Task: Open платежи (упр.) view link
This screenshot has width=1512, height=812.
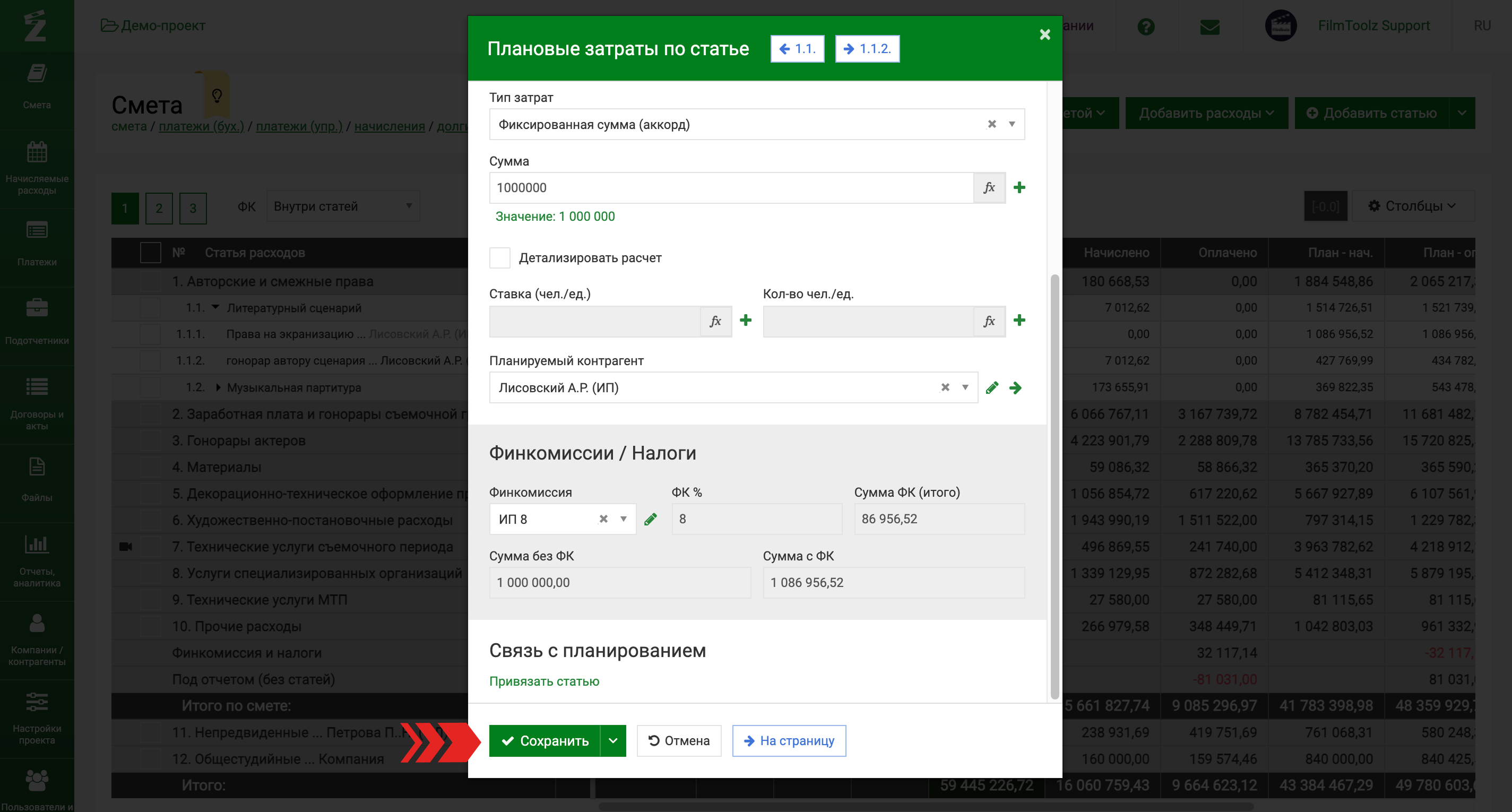Action: tap(299, 126)
